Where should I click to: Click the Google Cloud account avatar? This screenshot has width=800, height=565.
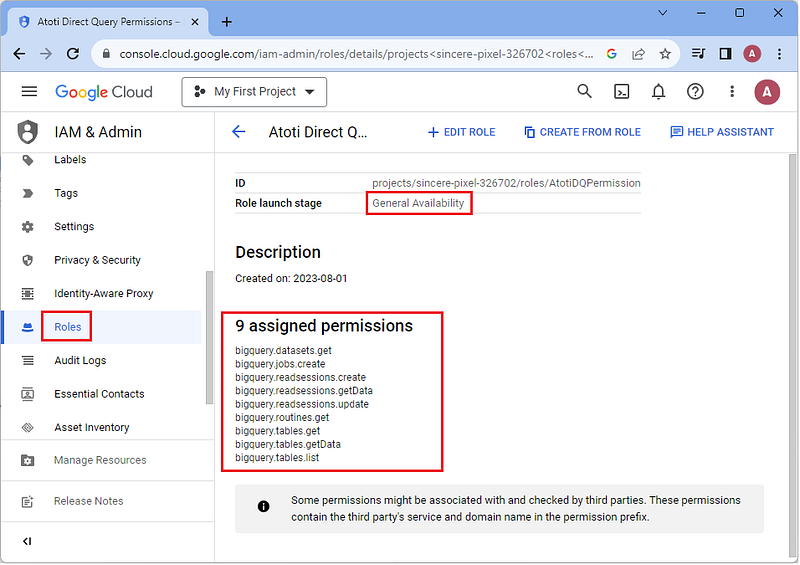(767, 92)
